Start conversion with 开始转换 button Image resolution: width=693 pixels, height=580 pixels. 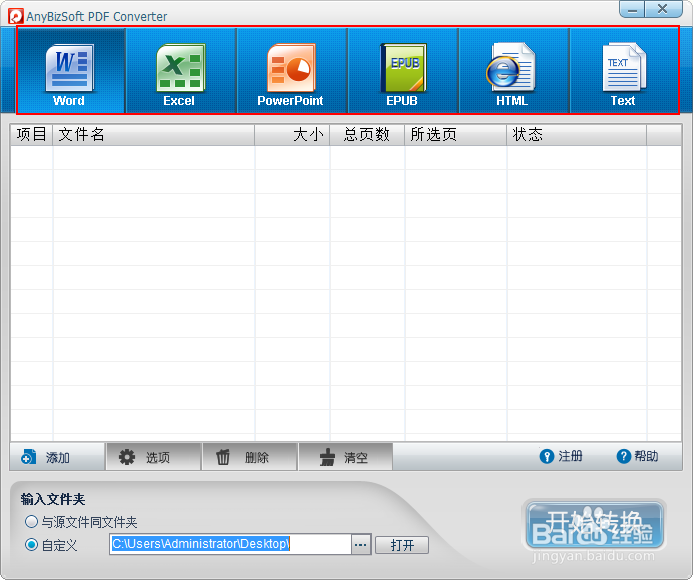[x=594, y=524]
